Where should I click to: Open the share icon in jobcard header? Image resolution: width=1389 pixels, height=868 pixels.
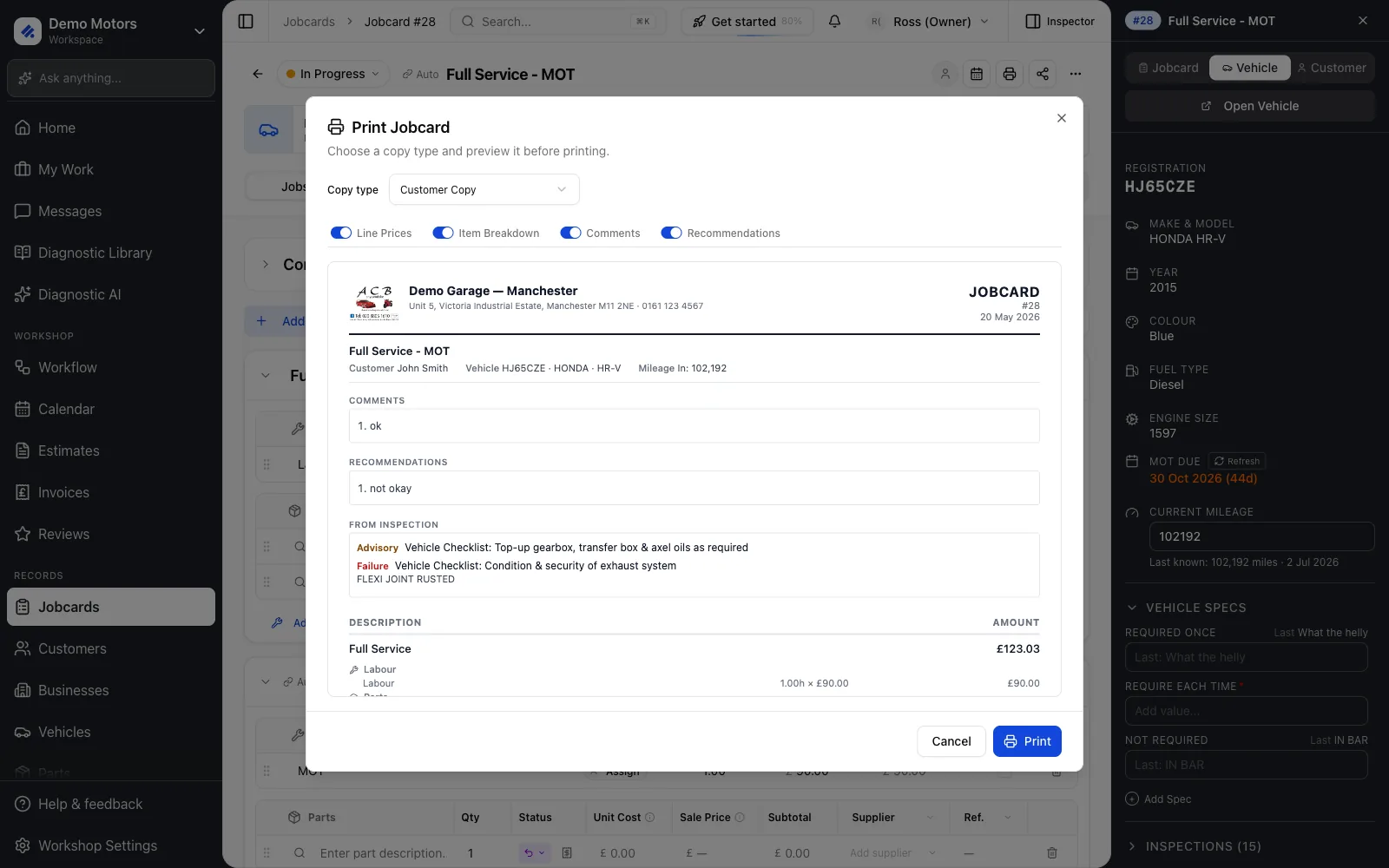coord(1043,74)
